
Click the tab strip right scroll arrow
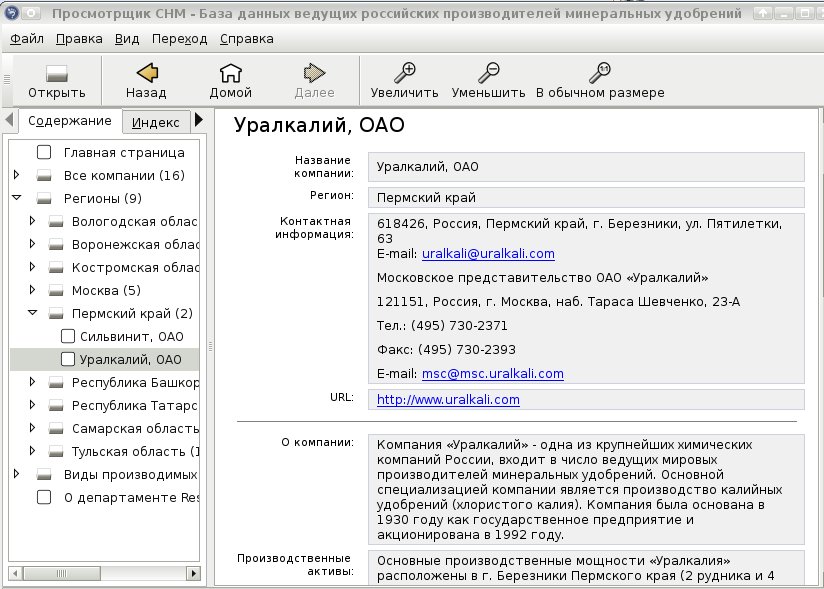pyautogui.click(x=199, y=120)
